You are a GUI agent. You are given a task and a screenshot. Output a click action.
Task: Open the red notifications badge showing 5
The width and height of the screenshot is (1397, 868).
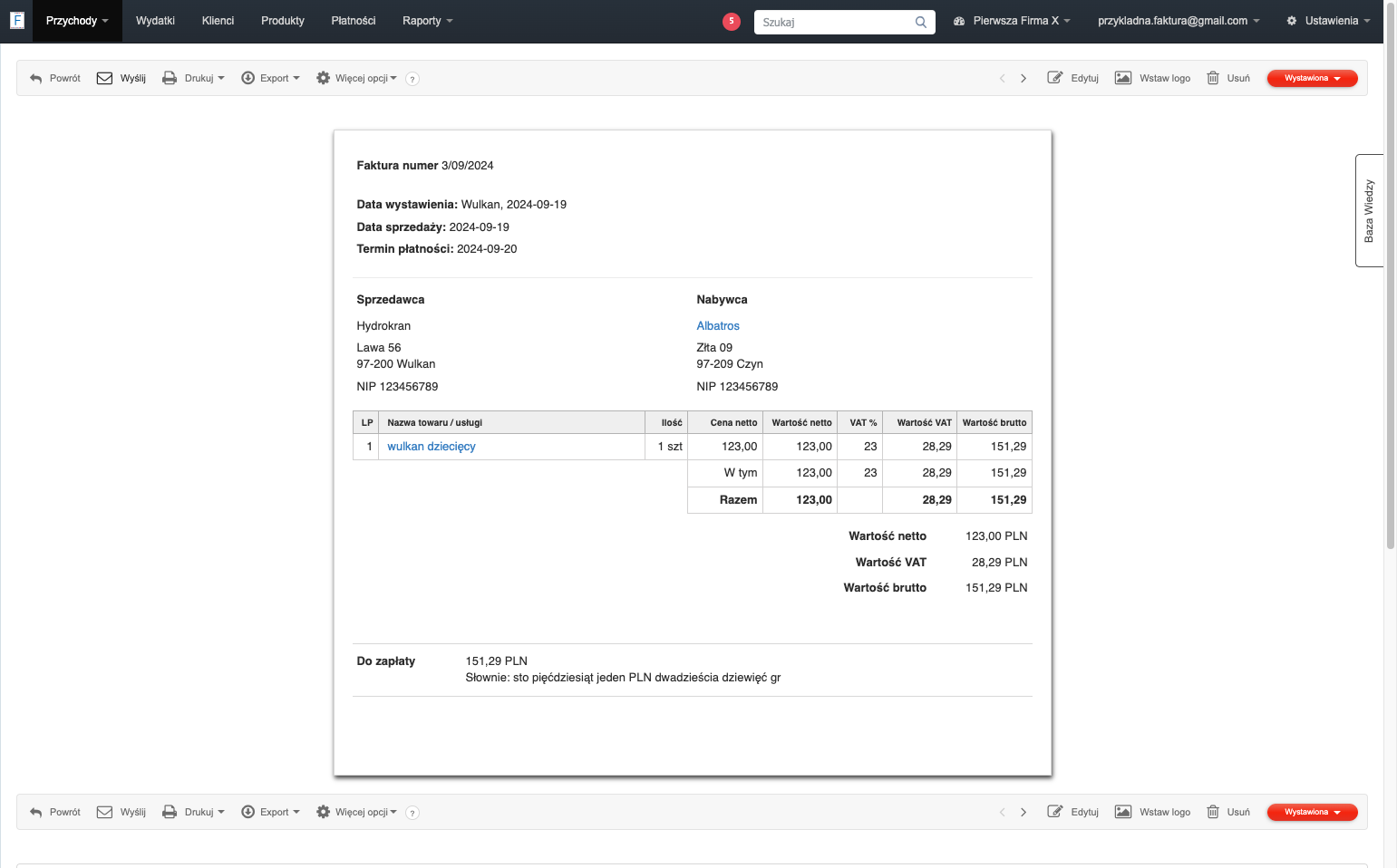click(x=732, y=22)
